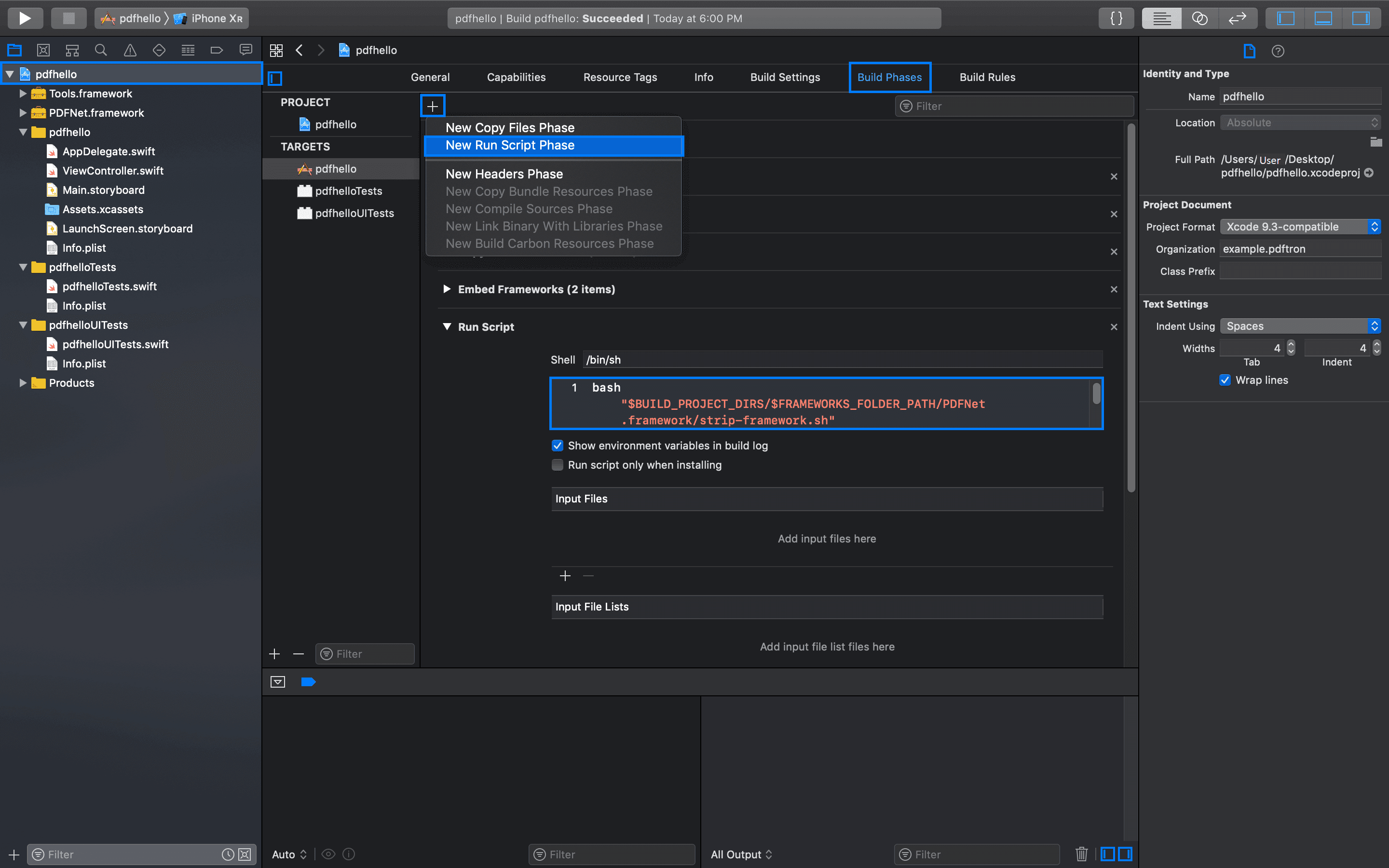The height and width of the screenshot is (868, 1389).
Task: Open Quick Help inspector icon
Action: pos(1278,51)
